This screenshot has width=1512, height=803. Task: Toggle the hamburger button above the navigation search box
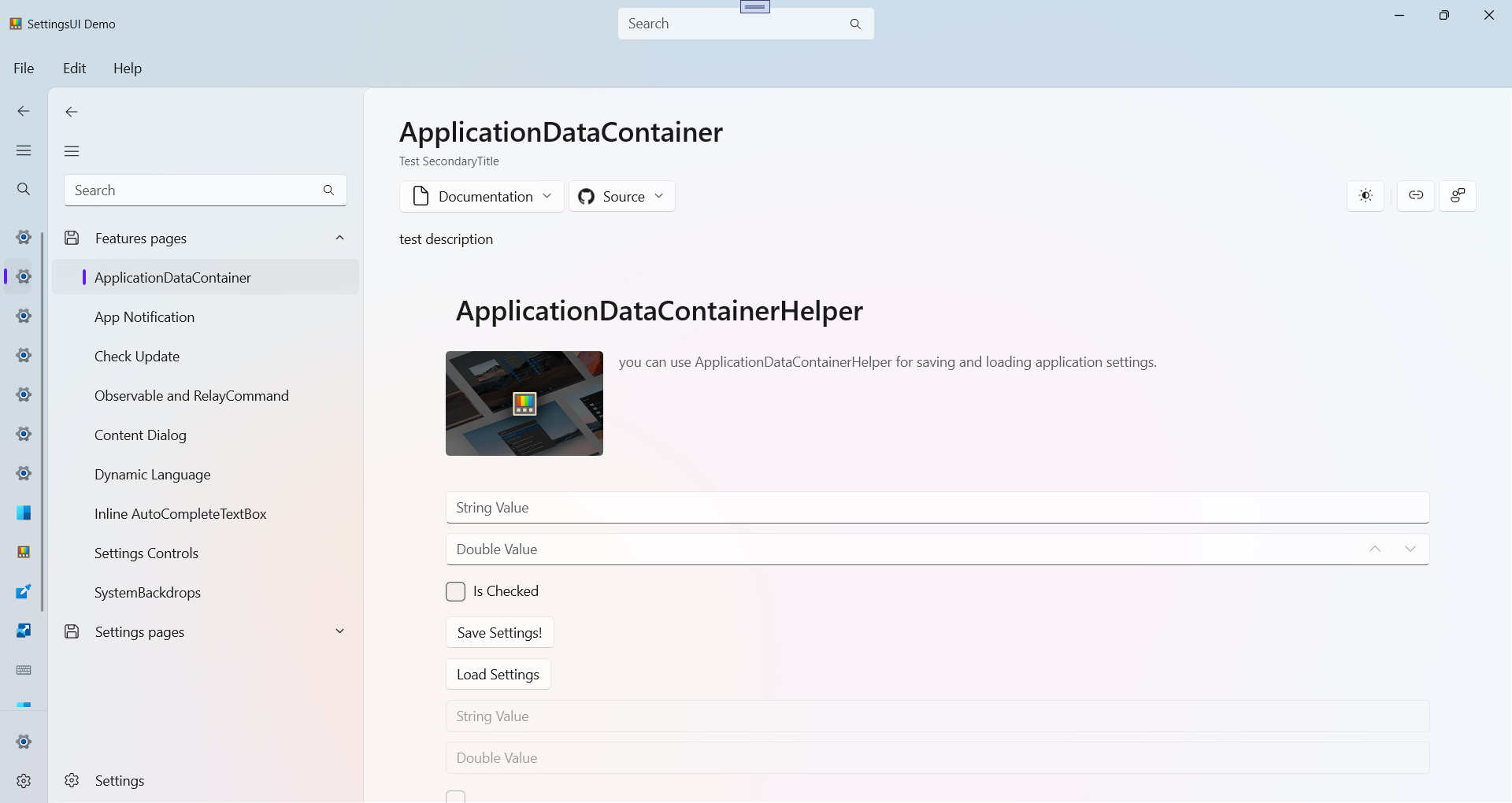[72, 151]
